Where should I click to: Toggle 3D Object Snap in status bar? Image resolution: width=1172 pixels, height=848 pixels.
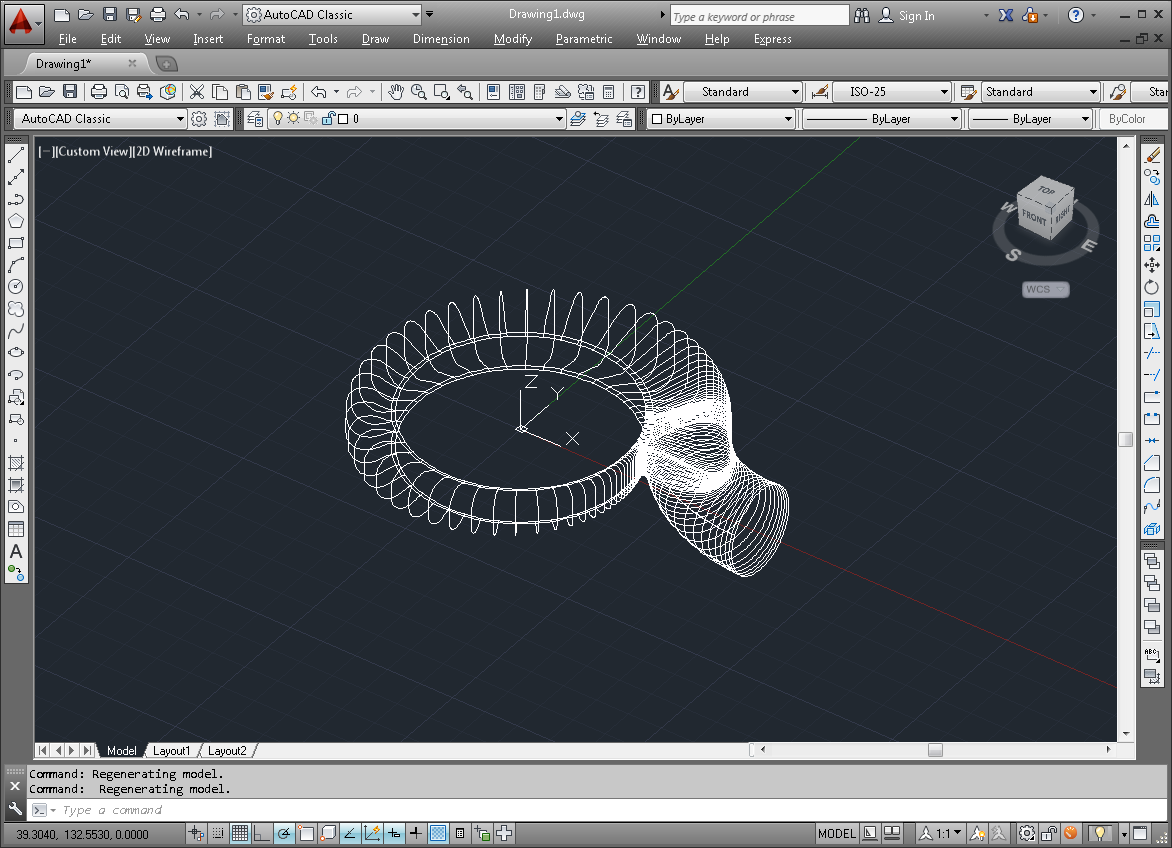tap(328, 833)
